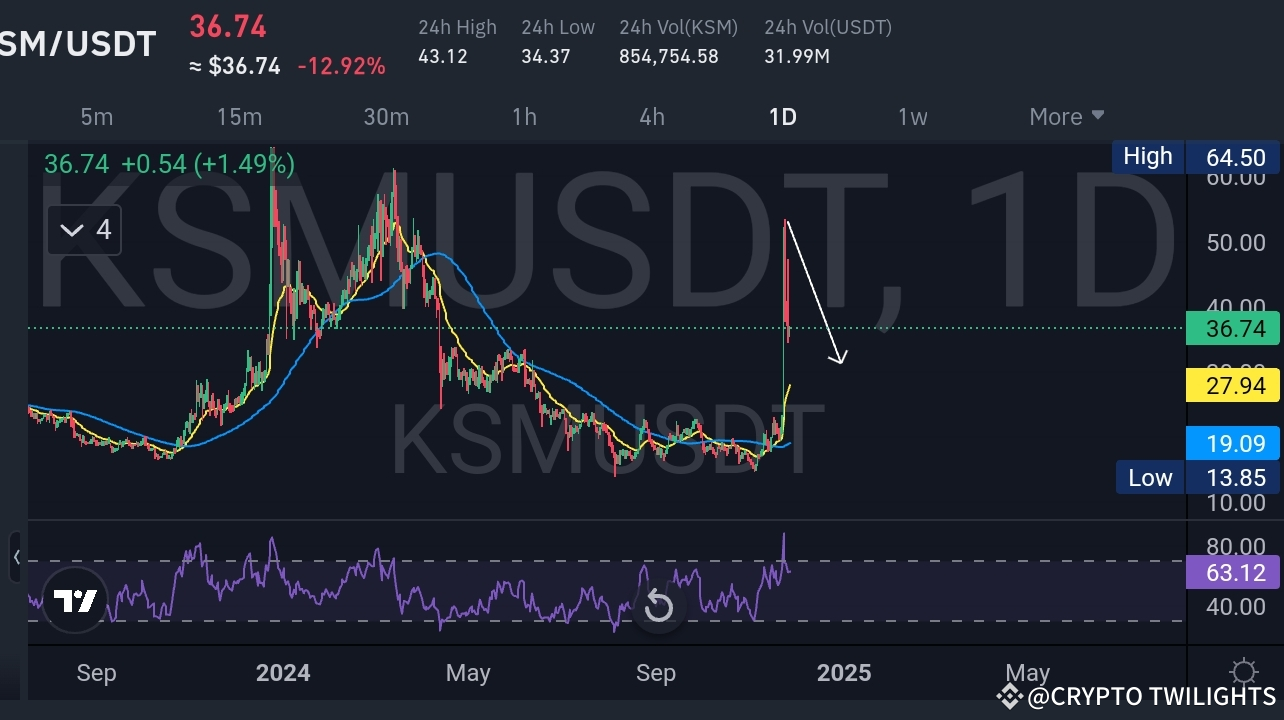Click the green 36.74 current price tag
The width and height of the screenshot is (1284, 720).
click(x=1233, y=328)
